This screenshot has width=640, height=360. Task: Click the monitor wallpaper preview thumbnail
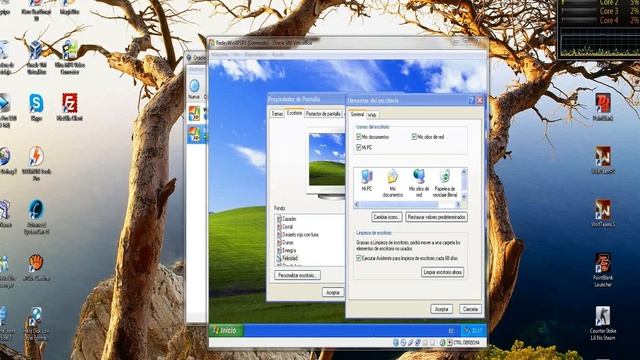click(327, 160)
